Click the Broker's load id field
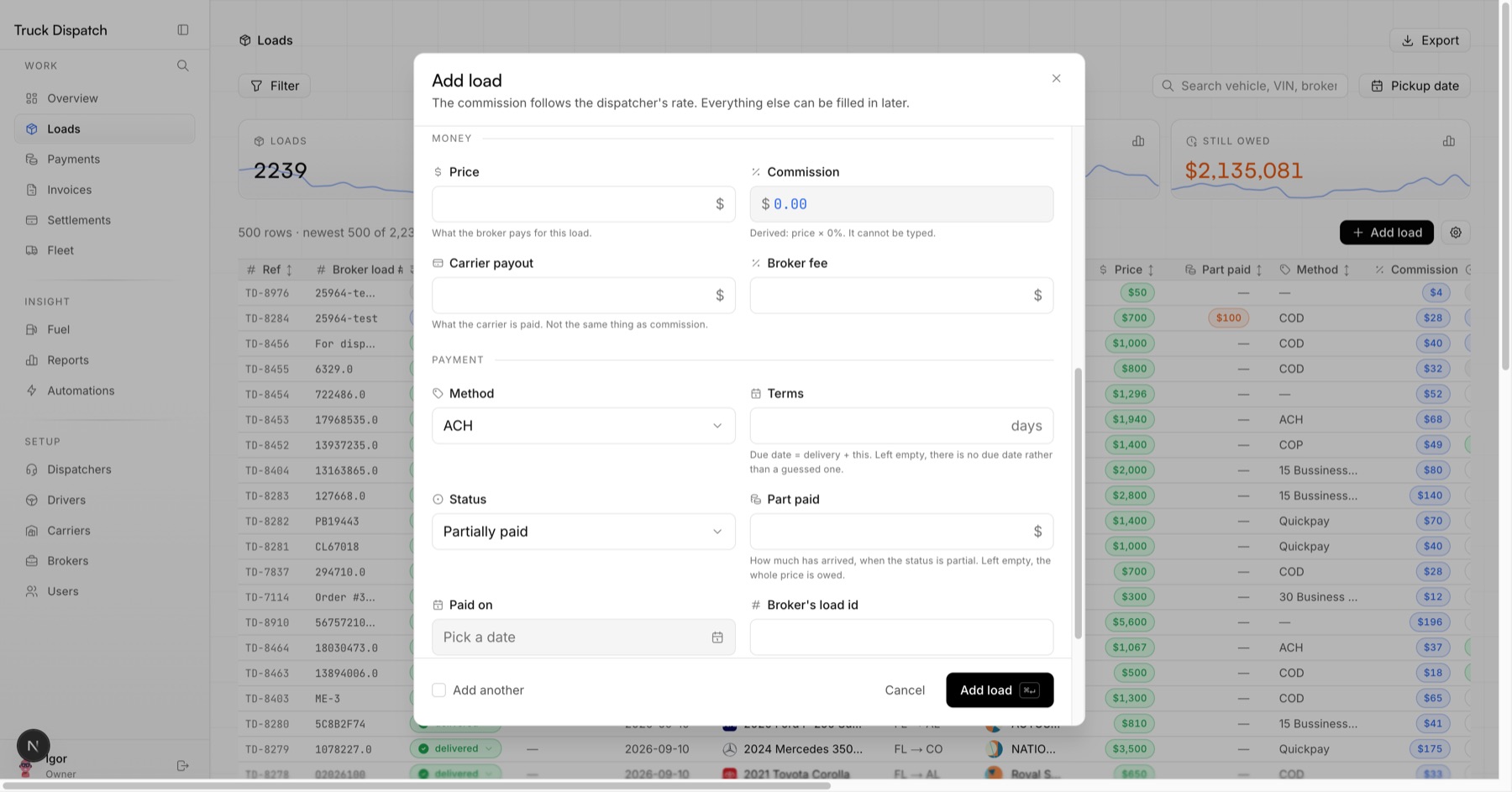Image resolution: width=1512 pixels, height=792 pixels. (901, 637)
